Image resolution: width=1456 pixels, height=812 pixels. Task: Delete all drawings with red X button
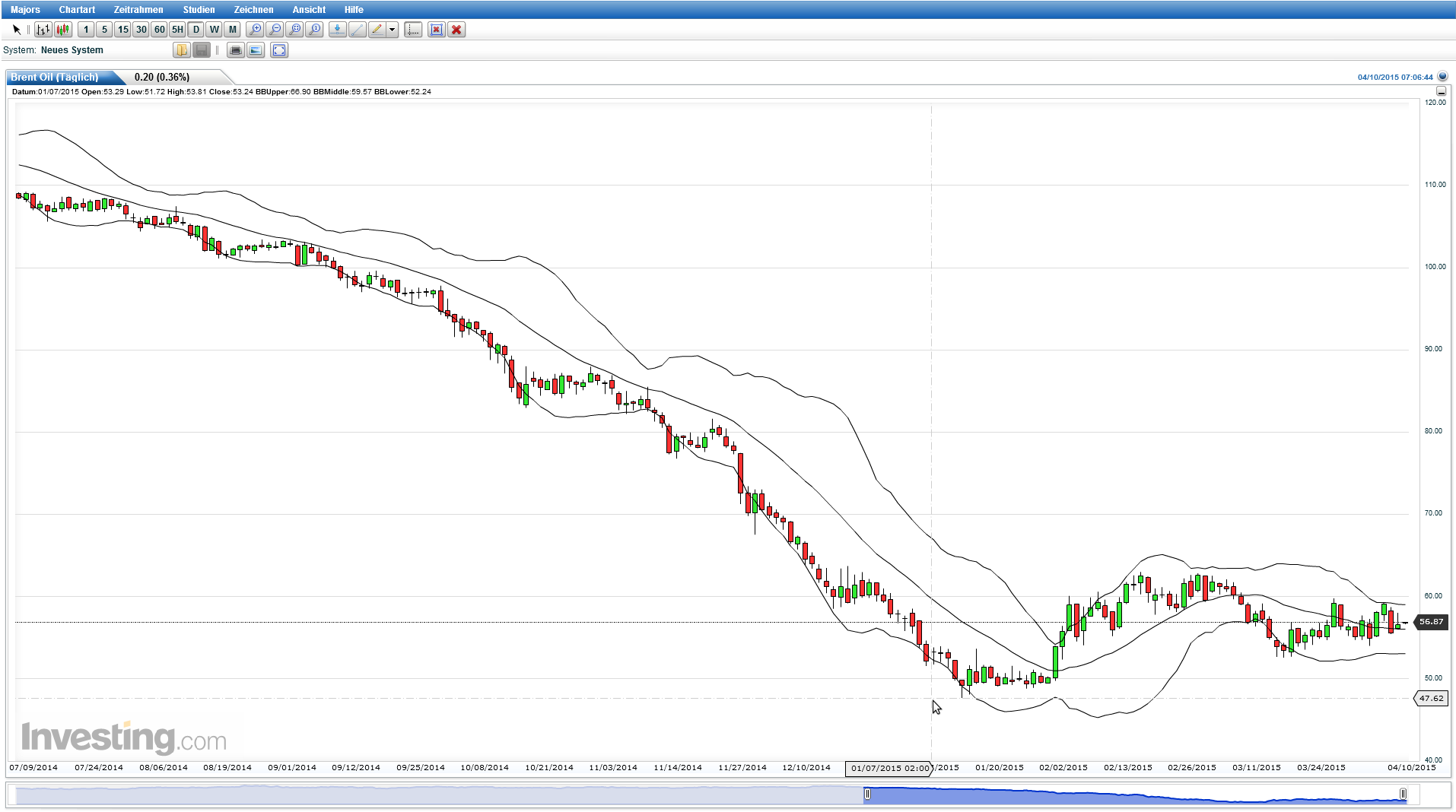tap(456, 30)
